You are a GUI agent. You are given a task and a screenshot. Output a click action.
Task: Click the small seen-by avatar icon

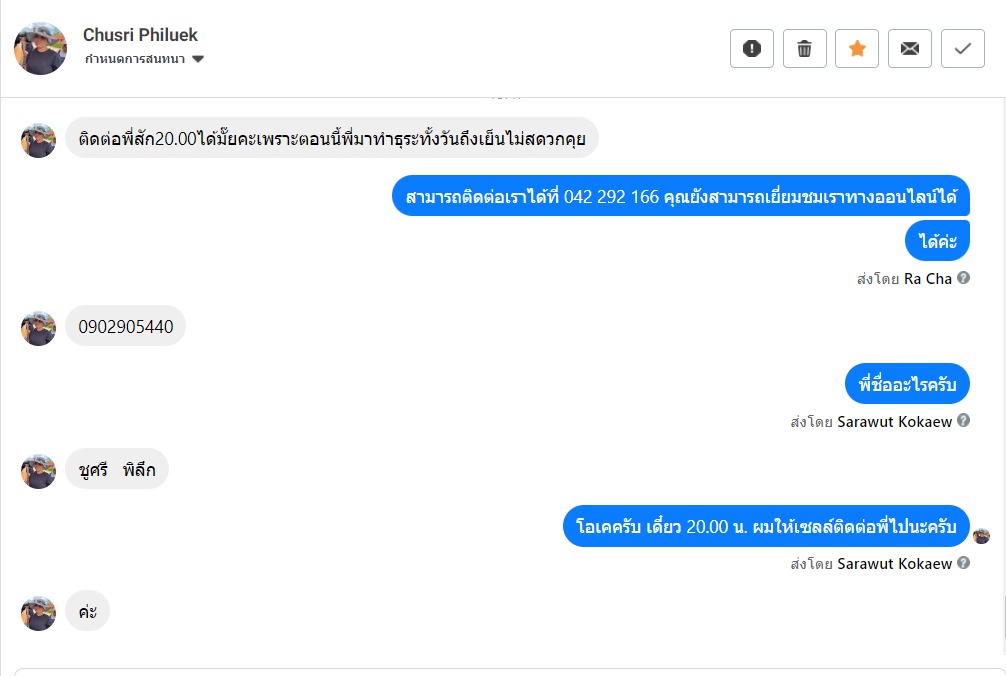(982, 536)
